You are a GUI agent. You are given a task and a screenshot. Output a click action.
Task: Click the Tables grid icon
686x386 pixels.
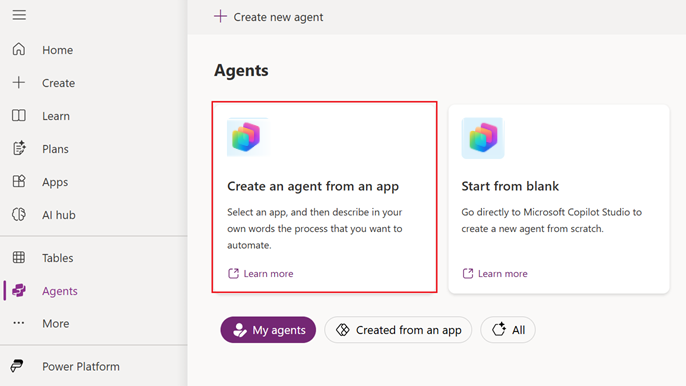[x=19, y=257]
